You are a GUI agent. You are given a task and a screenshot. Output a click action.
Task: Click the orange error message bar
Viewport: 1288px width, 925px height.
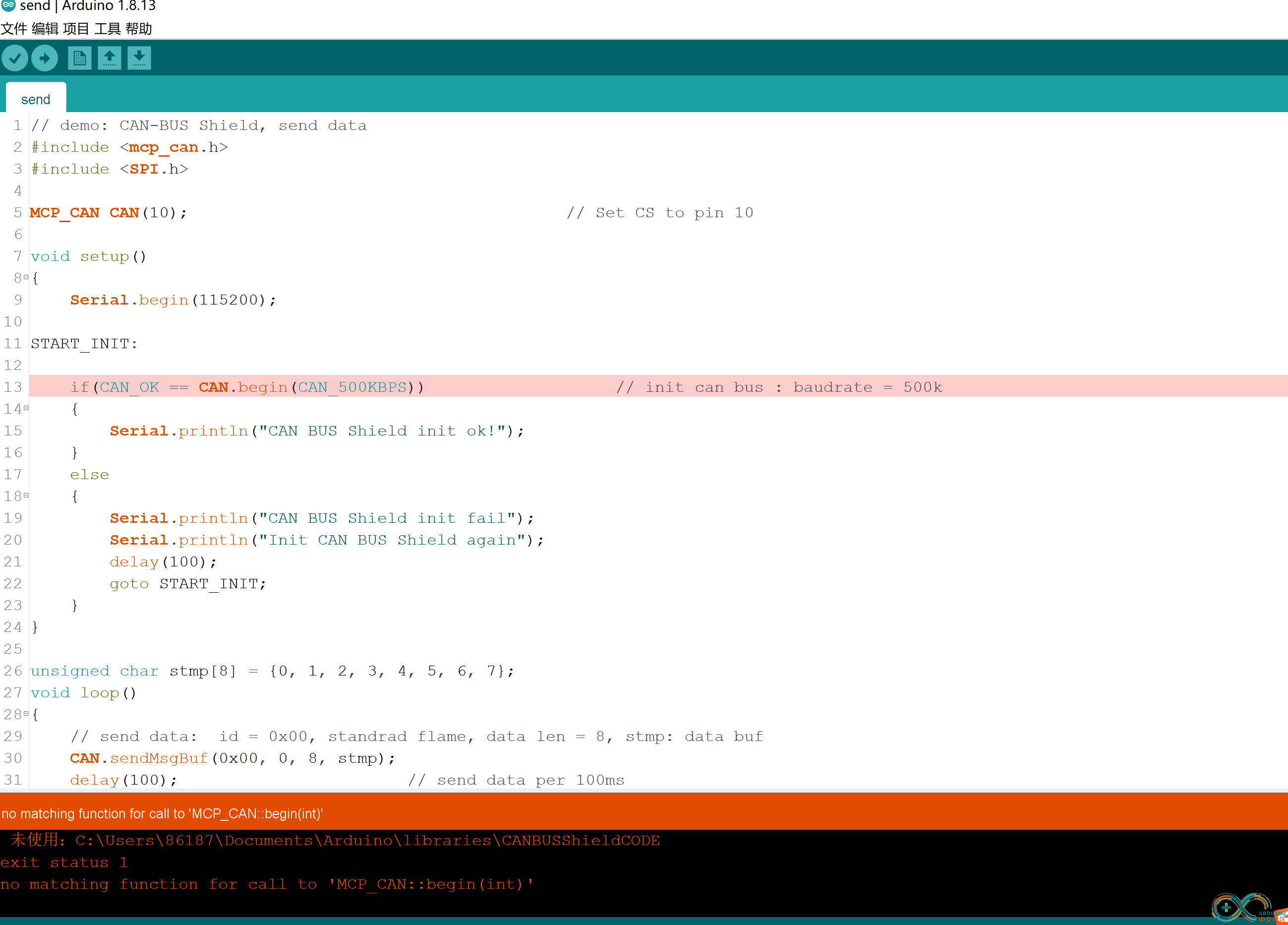[x=644, y=812]
